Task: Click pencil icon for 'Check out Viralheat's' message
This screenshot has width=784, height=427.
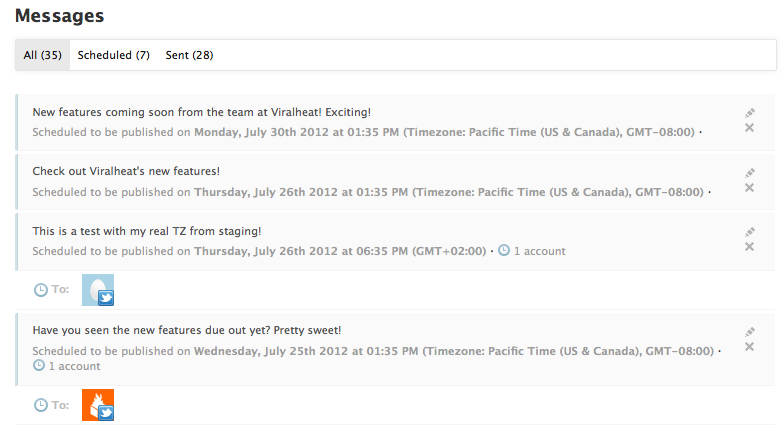Action: coord(750,172)
